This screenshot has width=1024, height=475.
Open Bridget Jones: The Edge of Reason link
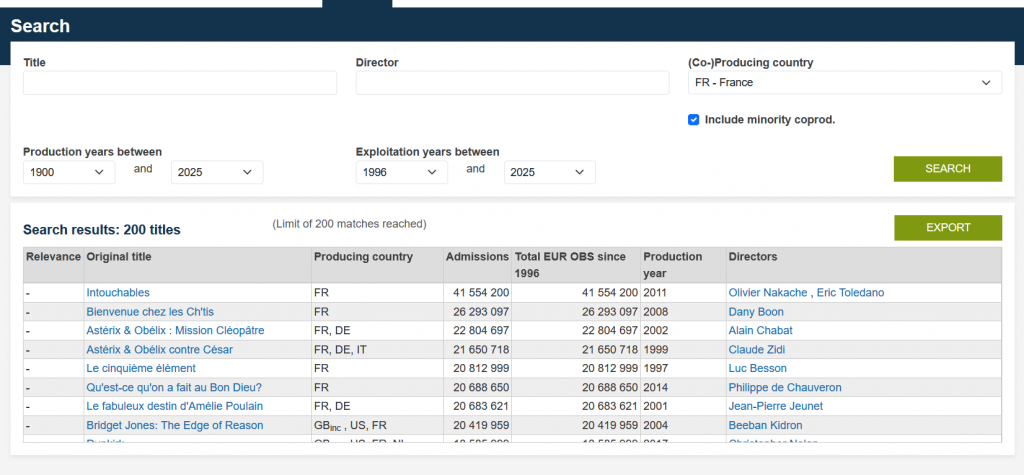pyautogui.click(x=174, y=426)
